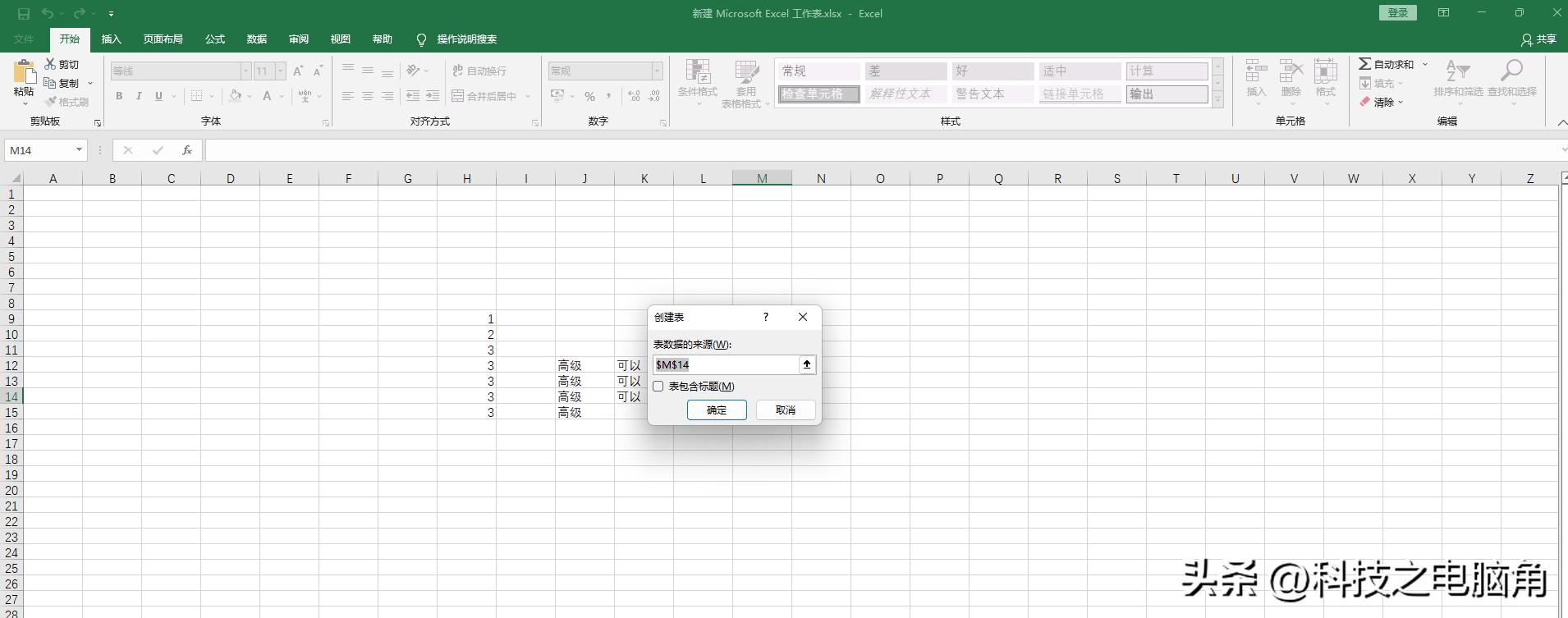
Task: Click Decrease Decimal icon
Action: tap(654, 96)
